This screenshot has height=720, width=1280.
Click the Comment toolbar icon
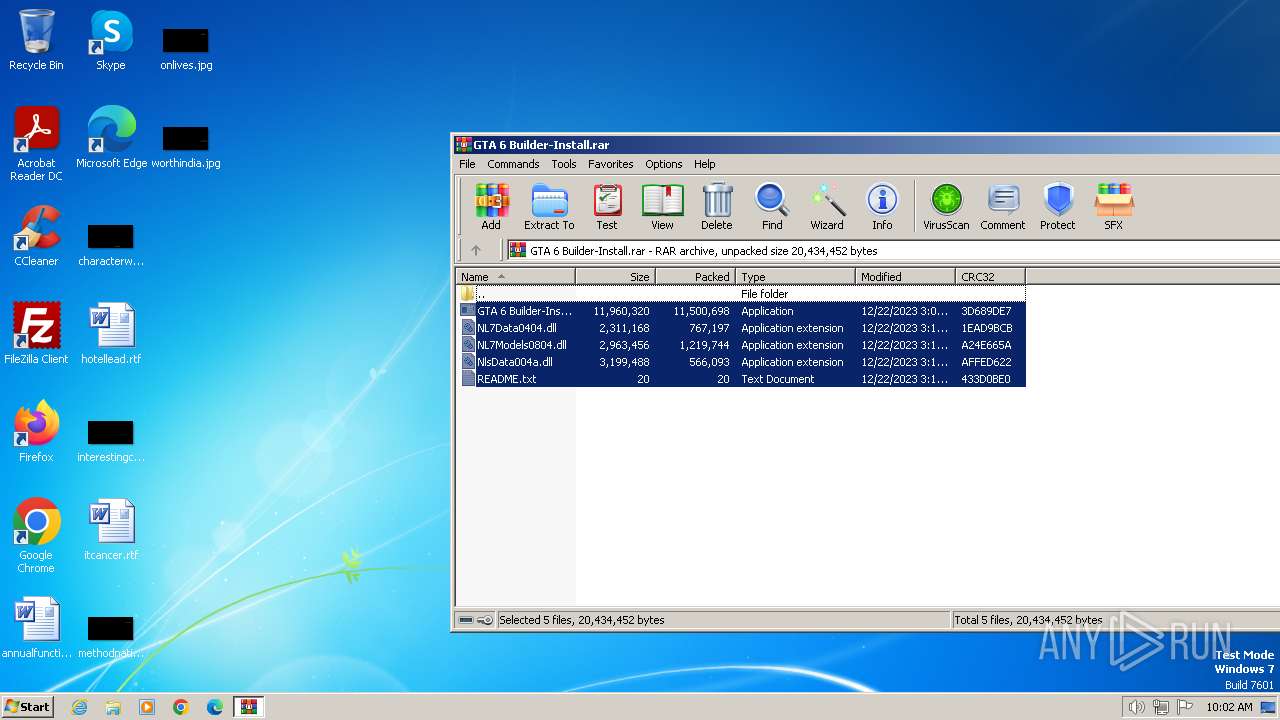click(x=1003, y=207)
